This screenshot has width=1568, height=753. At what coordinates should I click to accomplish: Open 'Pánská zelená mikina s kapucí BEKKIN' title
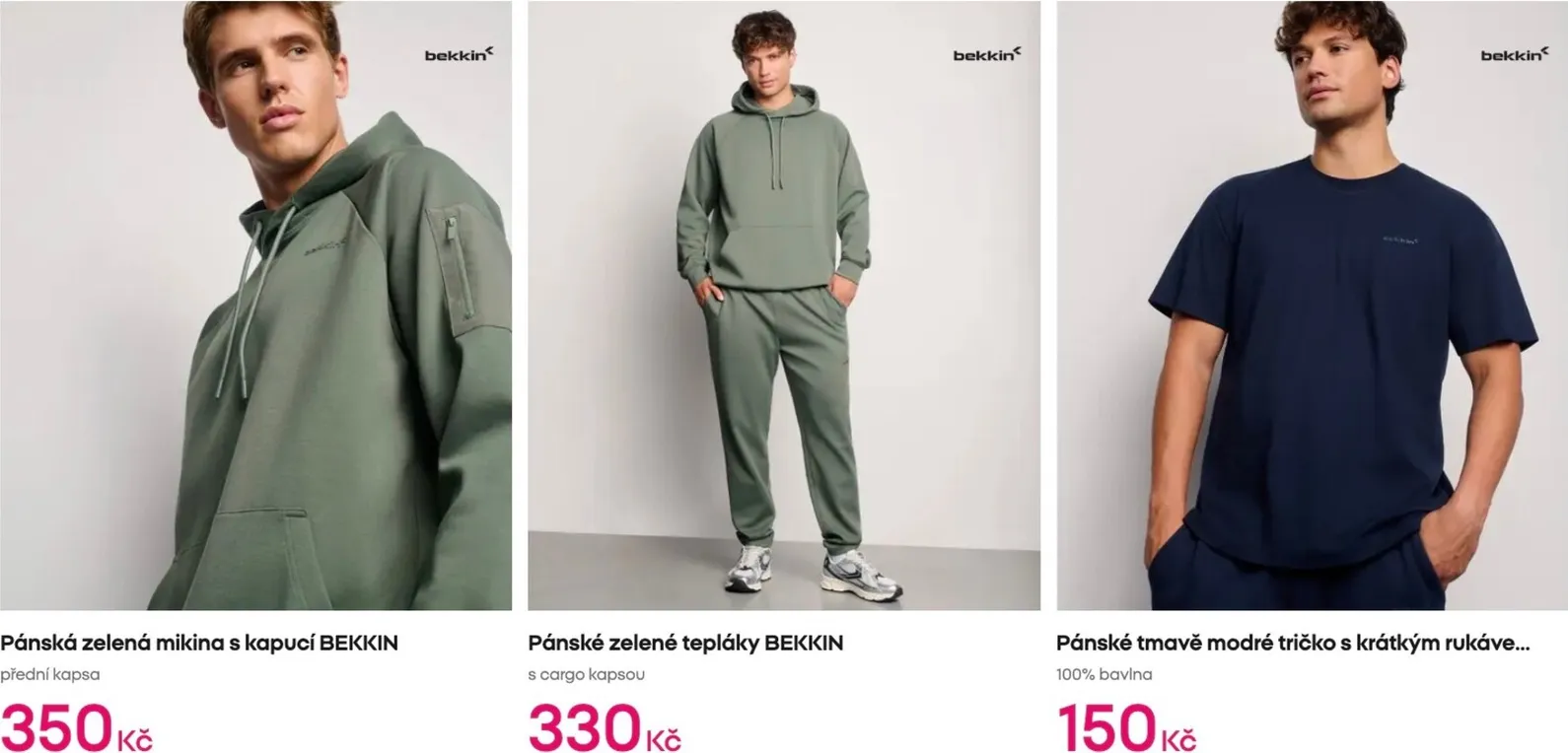199,643
